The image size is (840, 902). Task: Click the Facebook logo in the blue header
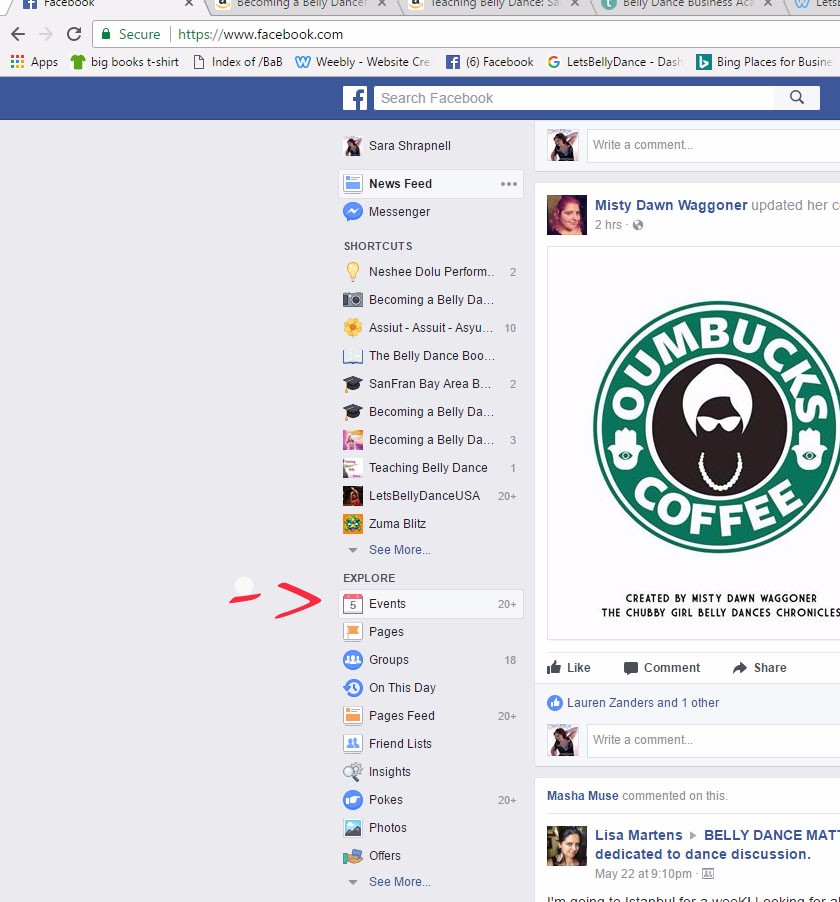tap(355, 98)
